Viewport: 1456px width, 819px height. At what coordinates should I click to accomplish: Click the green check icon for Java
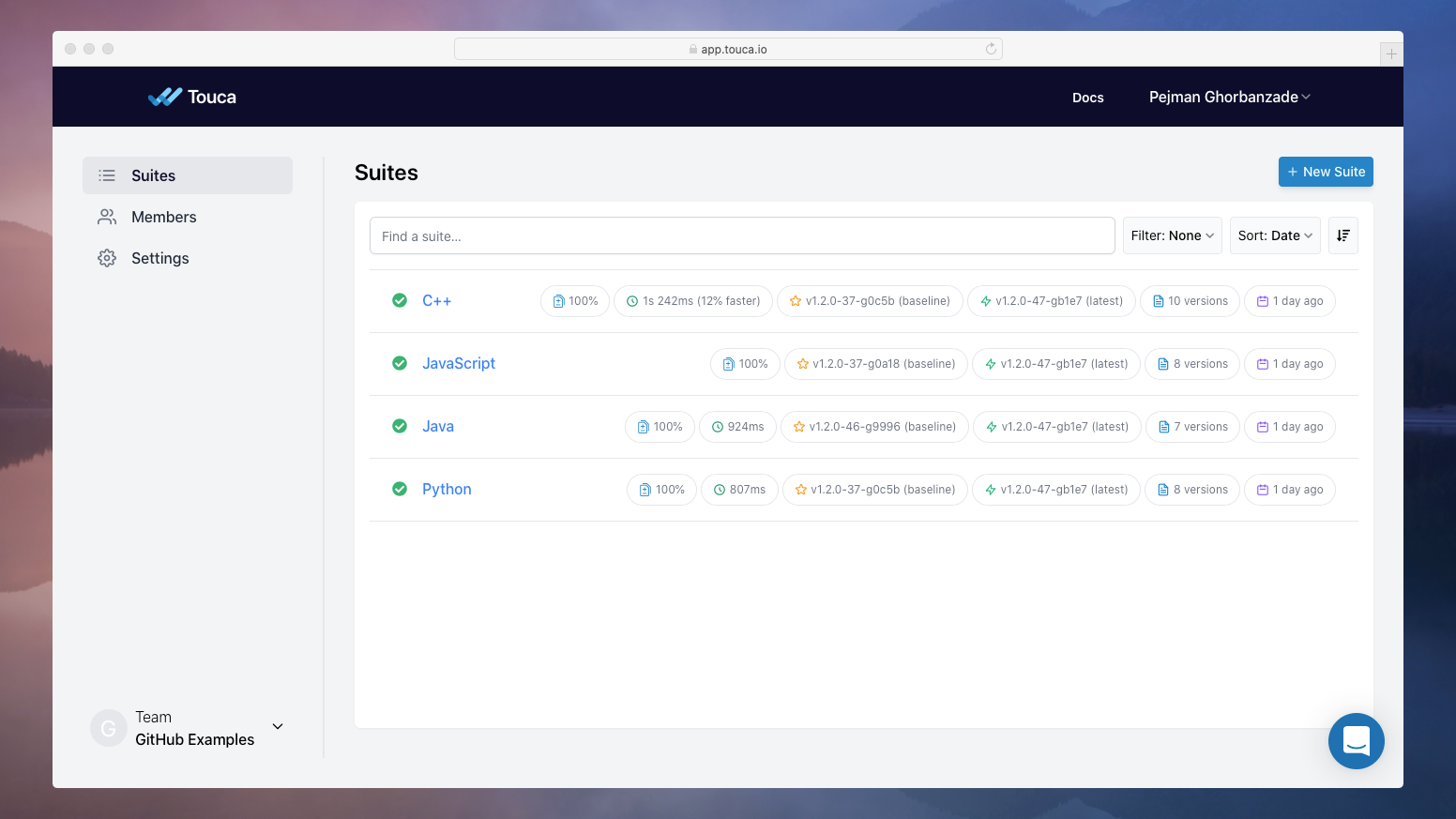(400, 426)
